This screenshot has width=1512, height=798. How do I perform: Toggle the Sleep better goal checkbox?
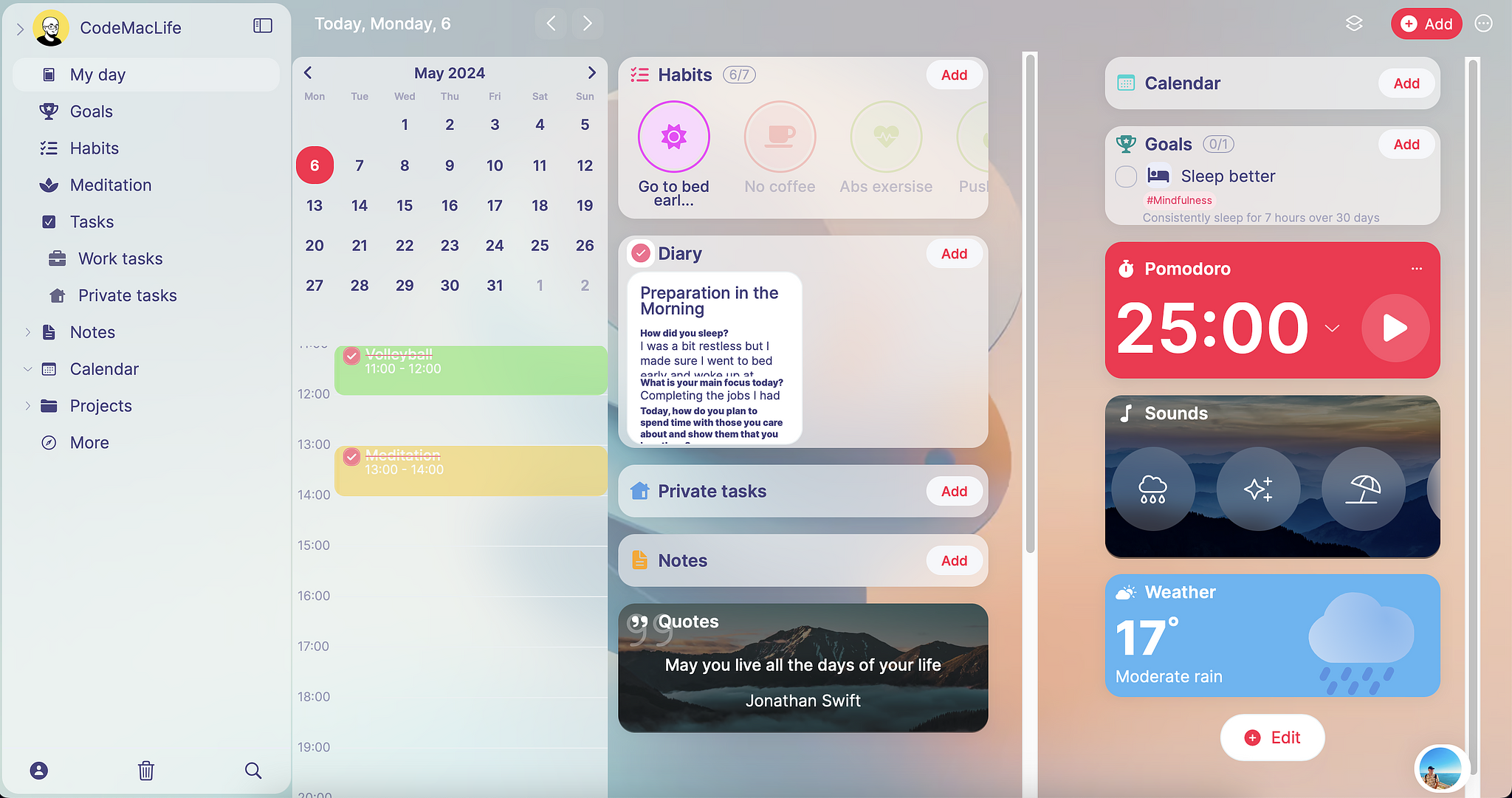click(x=1126, y=176)
